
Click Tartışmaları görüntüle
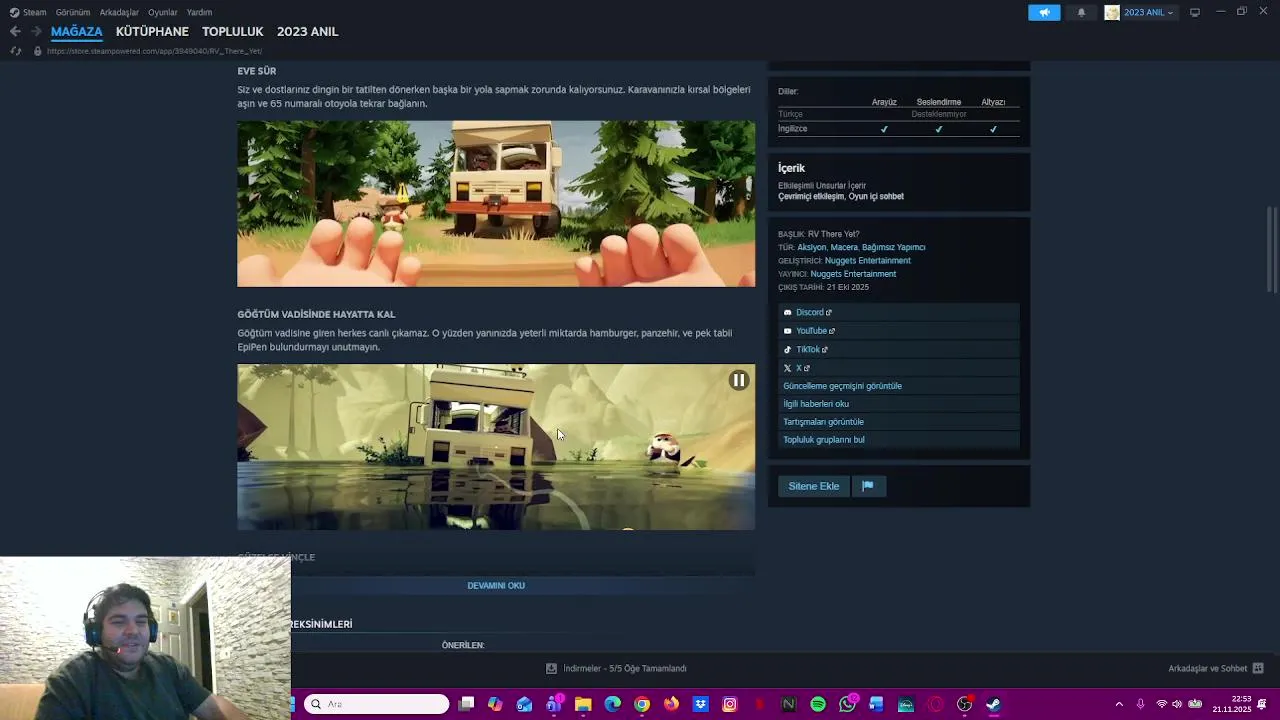click(823, 422)
